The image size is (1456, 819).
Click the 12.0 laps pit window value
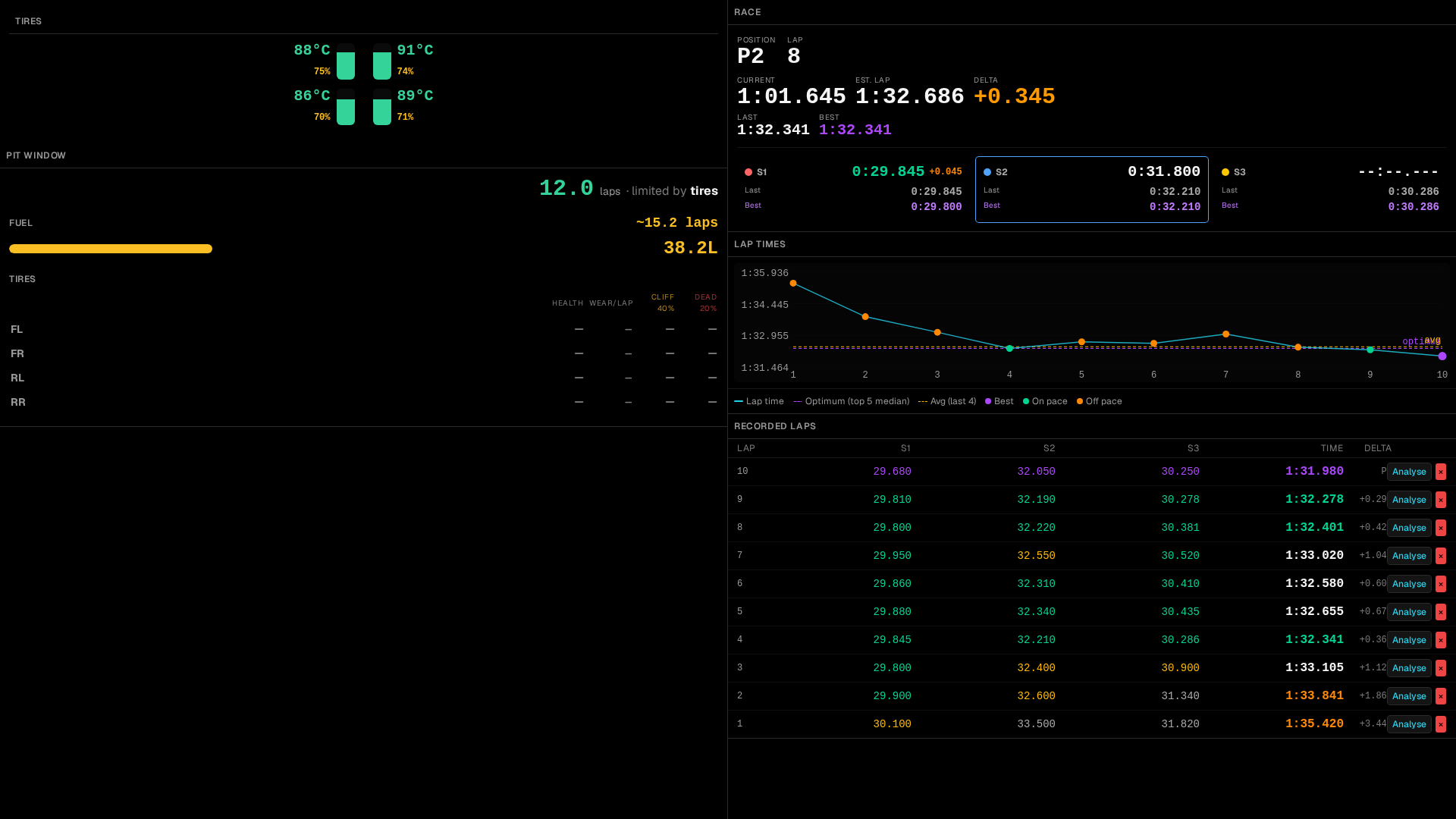566,188
